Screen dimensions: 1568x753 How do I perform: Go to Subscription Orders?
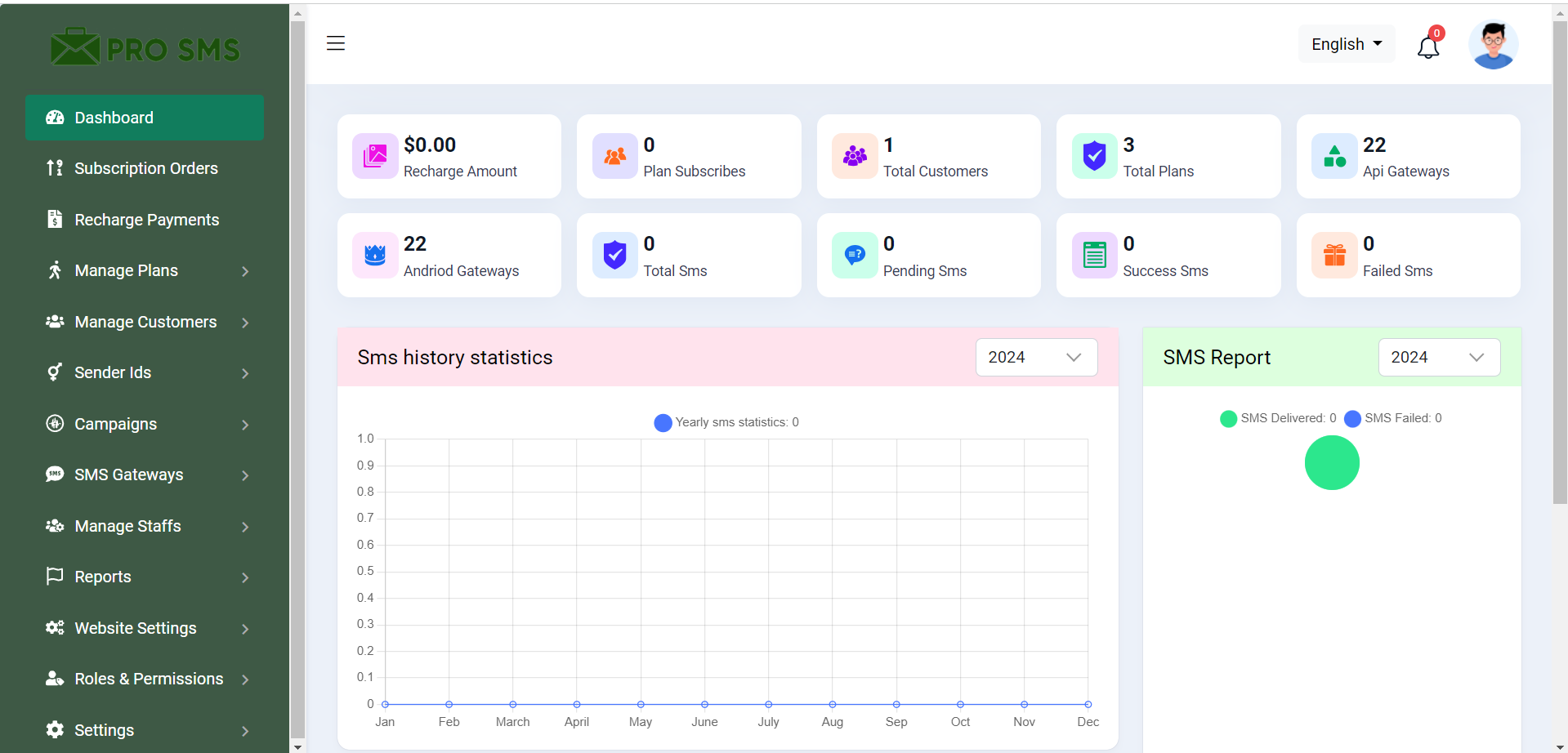tap(145, 168)
